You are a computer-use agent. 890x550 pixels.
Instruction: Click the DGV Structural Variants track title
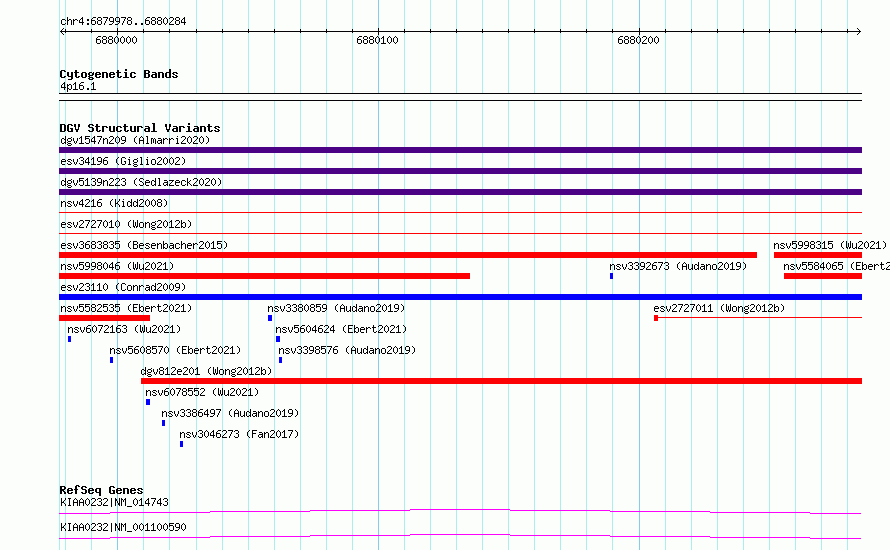click(140, 128)
